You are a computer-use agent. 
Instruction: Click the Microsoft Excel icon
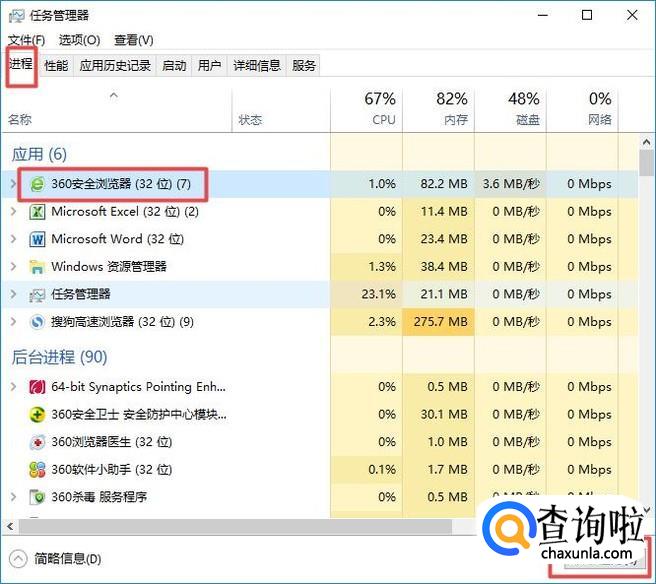(37, 212)
